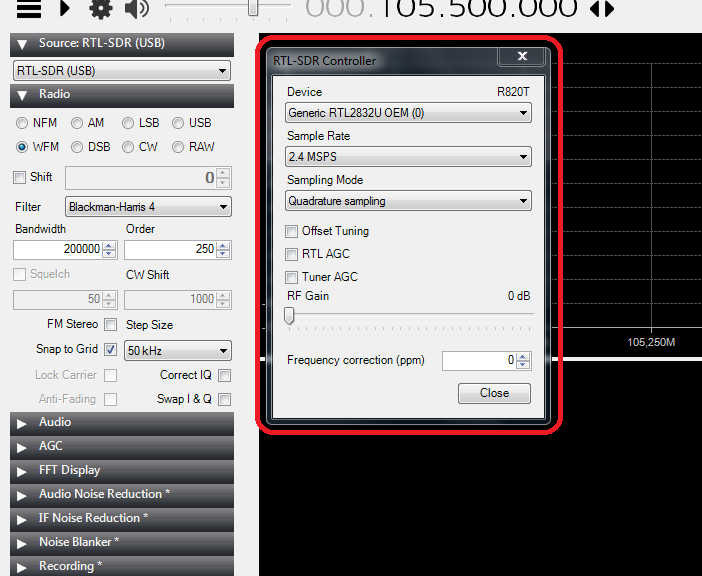Expand the AGC panel
This screenshot has width=702, height=576.
pyautogui.click(x=122, y=447)
